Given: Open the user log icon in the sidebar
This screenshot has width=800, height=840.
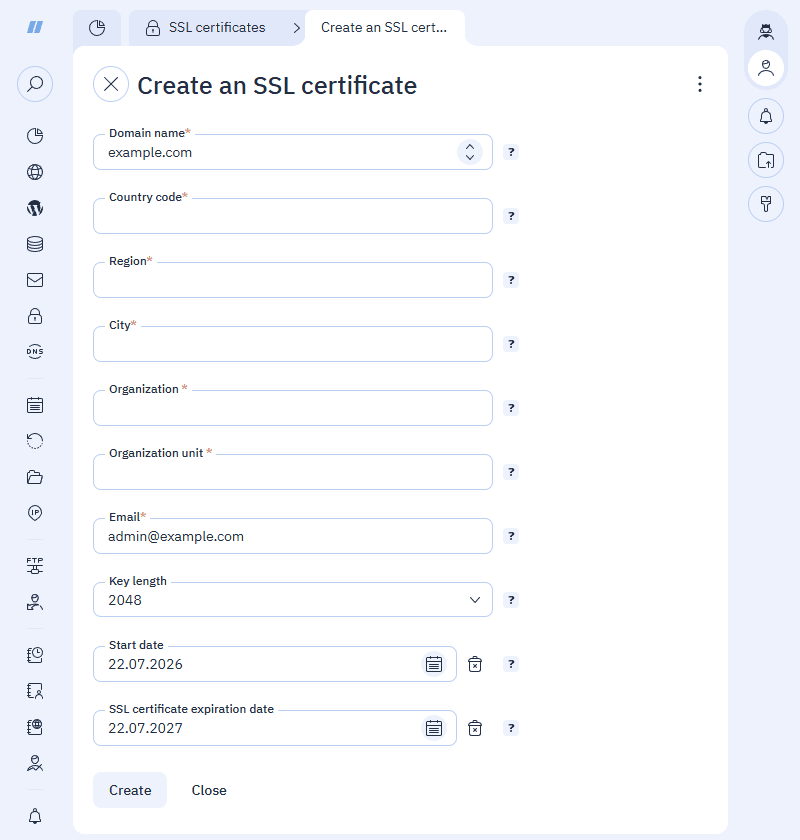Looking at the screenshot, I should (x=35, y=691).
